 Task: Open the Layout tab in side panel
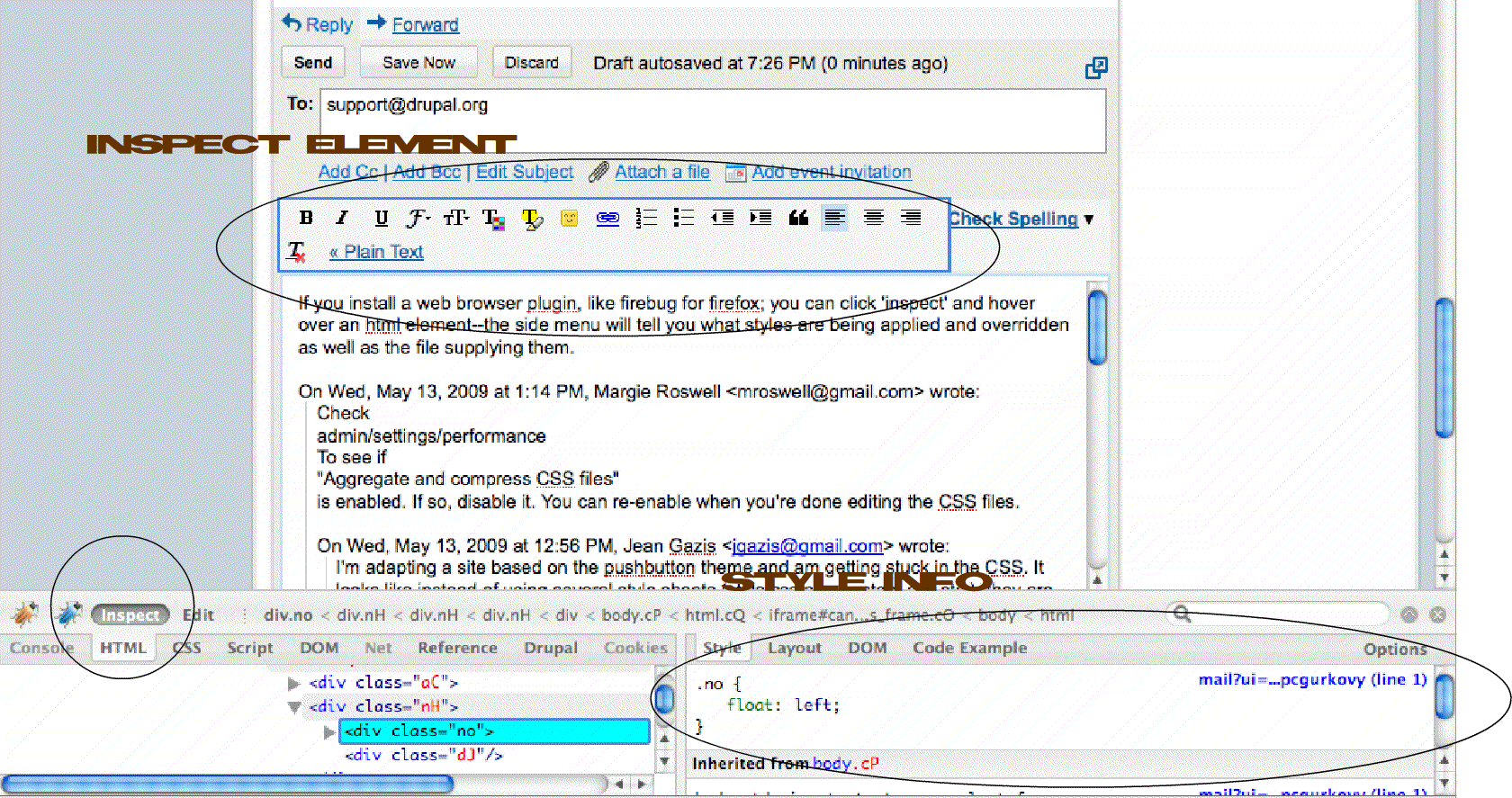(x=794, y=648)
